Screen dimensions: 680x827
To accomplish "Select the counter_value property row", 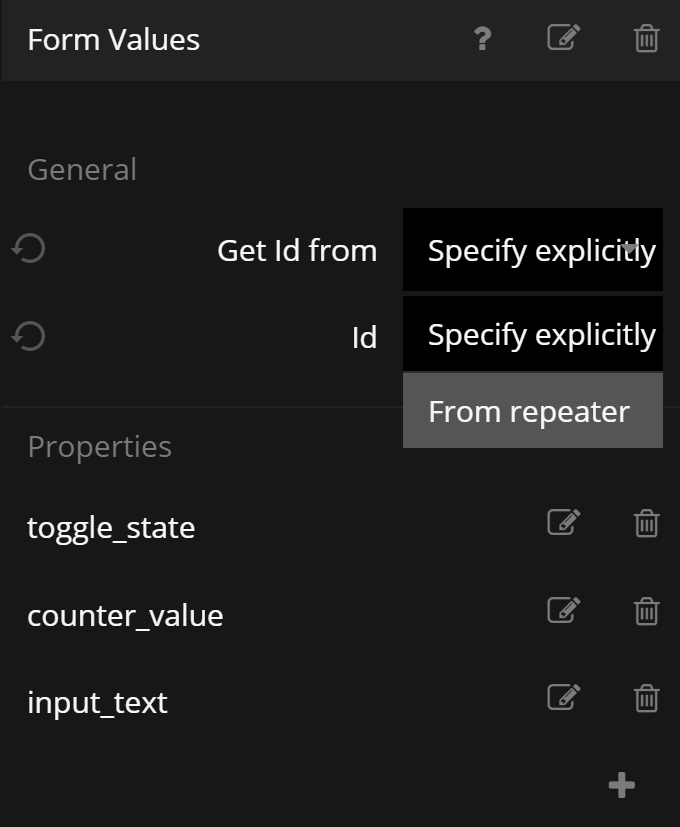I will [x=125, y=615].
